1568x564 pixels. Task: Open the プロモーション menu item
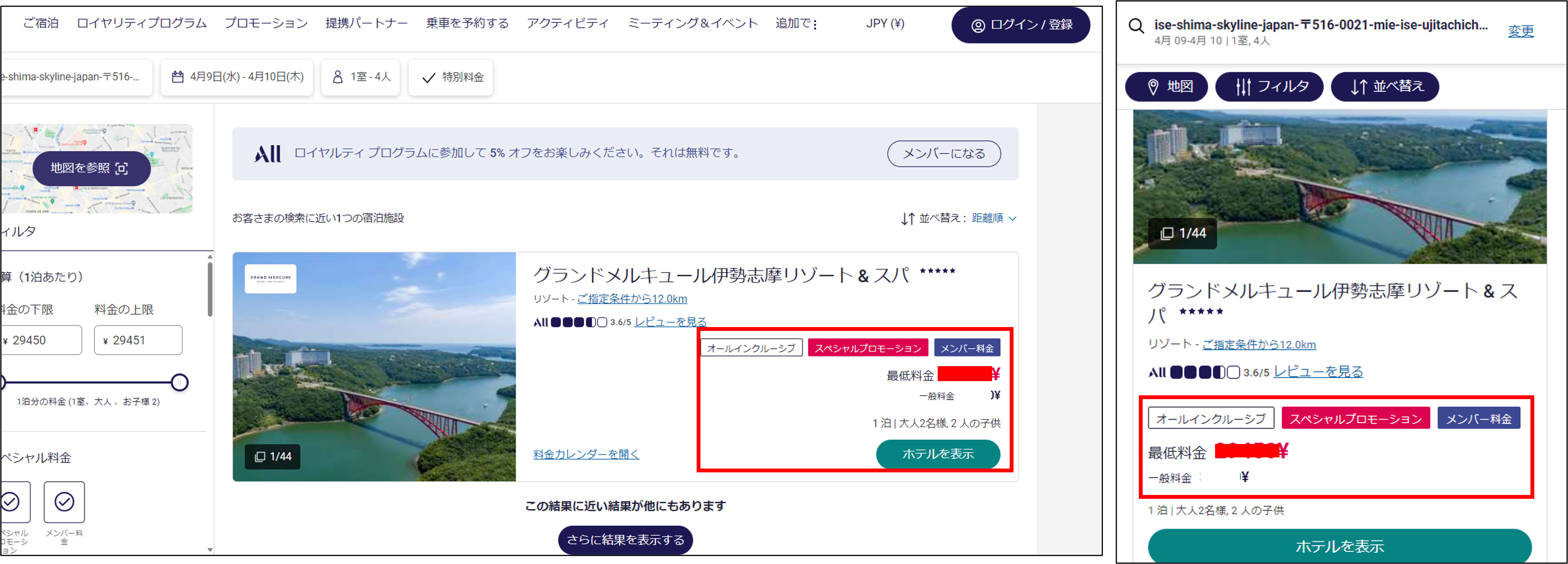click(266, 23)
